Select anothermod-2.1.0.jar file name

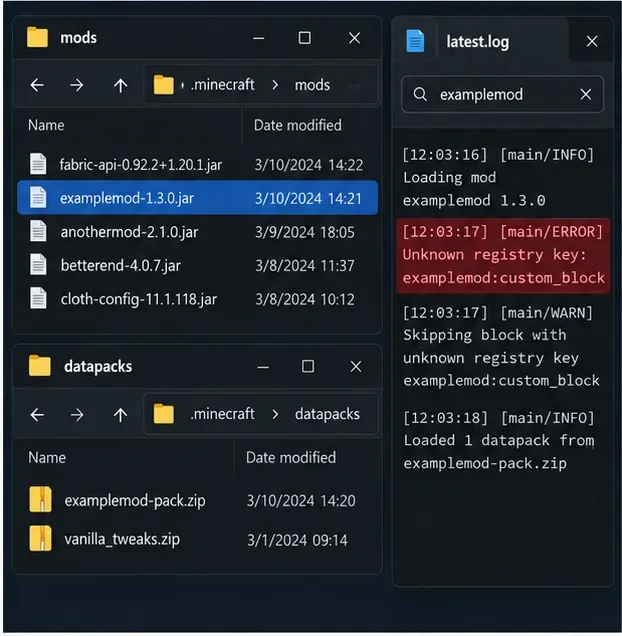129,232
